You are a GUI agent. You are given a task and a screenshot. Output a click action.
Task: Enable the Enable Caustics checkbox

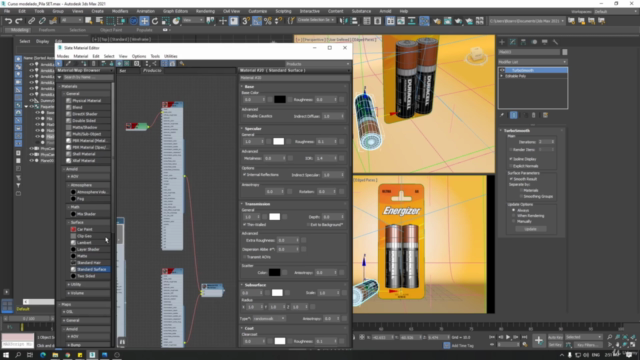[244, 116]
